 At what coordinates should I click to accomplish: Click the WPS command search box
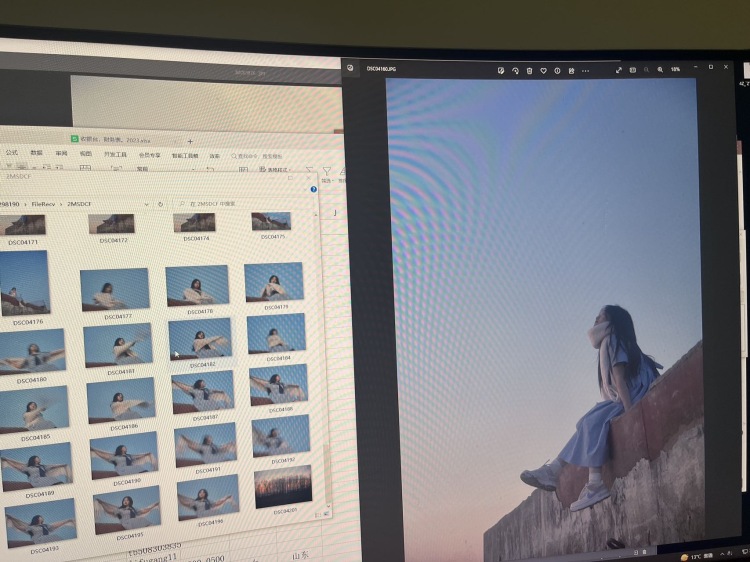coord(258,156)
